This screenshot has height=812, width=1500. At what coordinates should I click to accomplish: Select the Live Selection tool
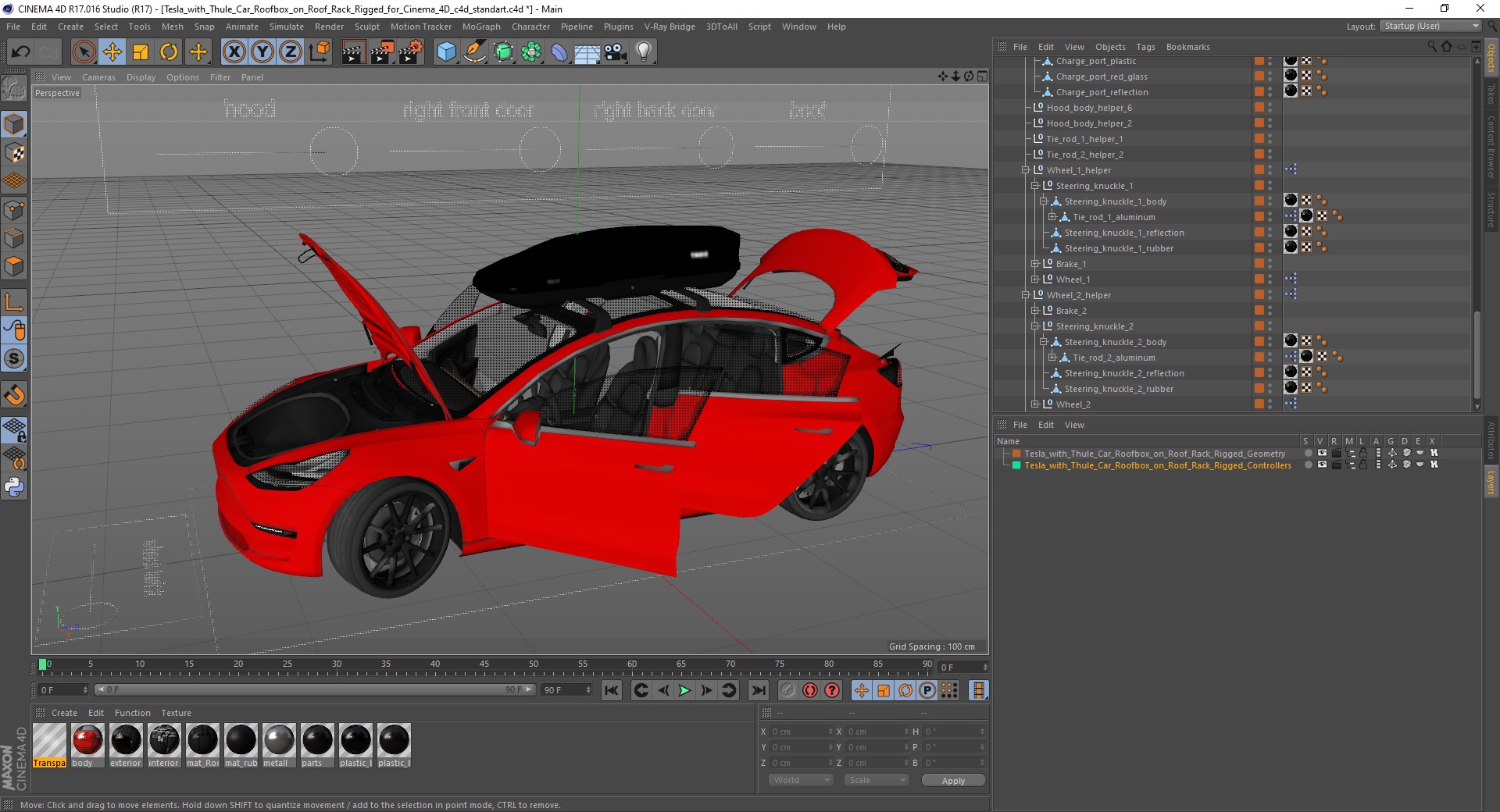(x=84, y=52)
